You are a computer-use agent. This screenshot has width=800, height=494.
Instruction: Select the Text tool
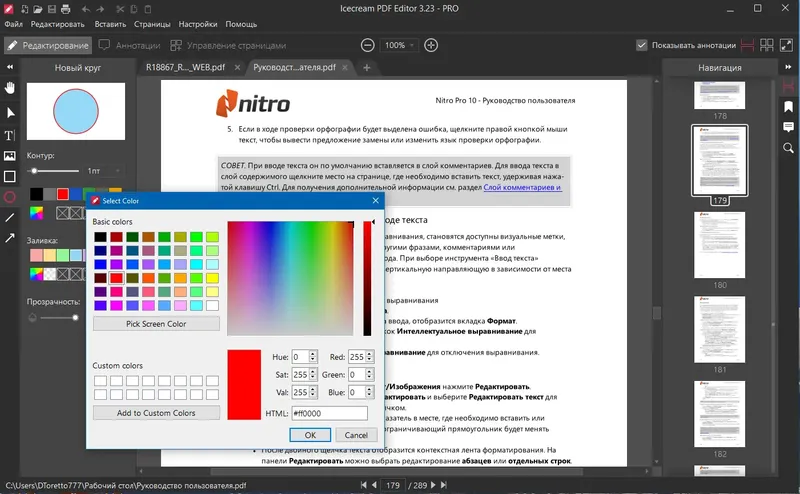coord(10,135)
